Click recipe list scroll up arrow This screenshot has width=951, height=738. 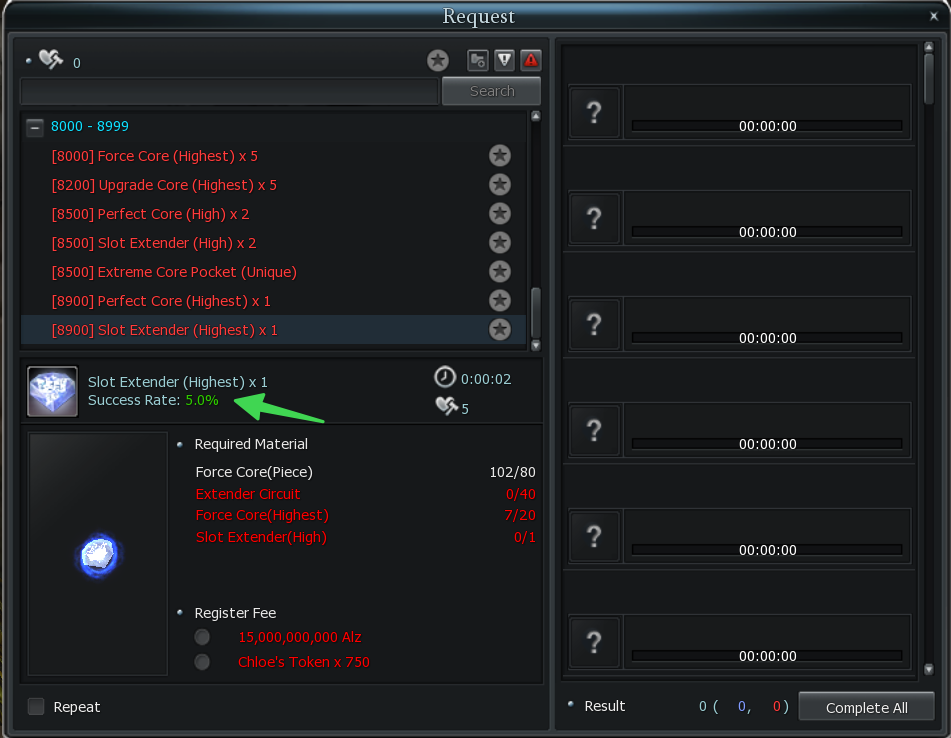coord(536,116)
